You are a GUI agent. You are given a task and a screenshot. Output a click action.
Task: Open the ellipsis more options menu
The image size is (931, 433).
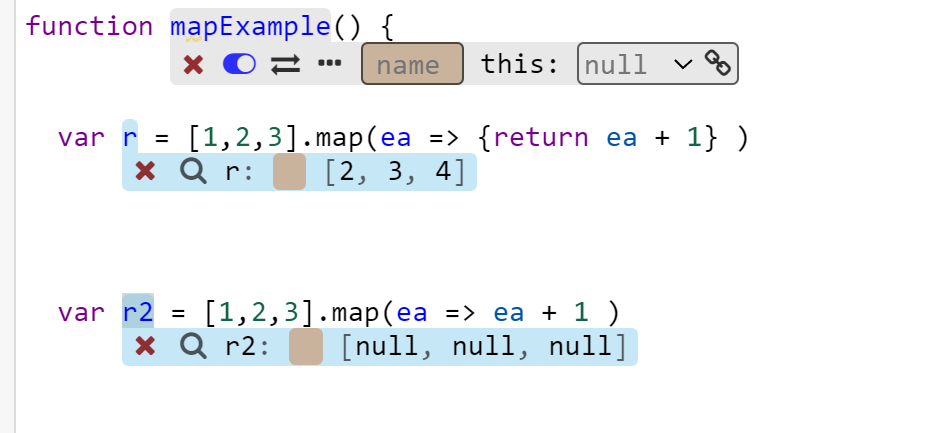tap(330, 64)
